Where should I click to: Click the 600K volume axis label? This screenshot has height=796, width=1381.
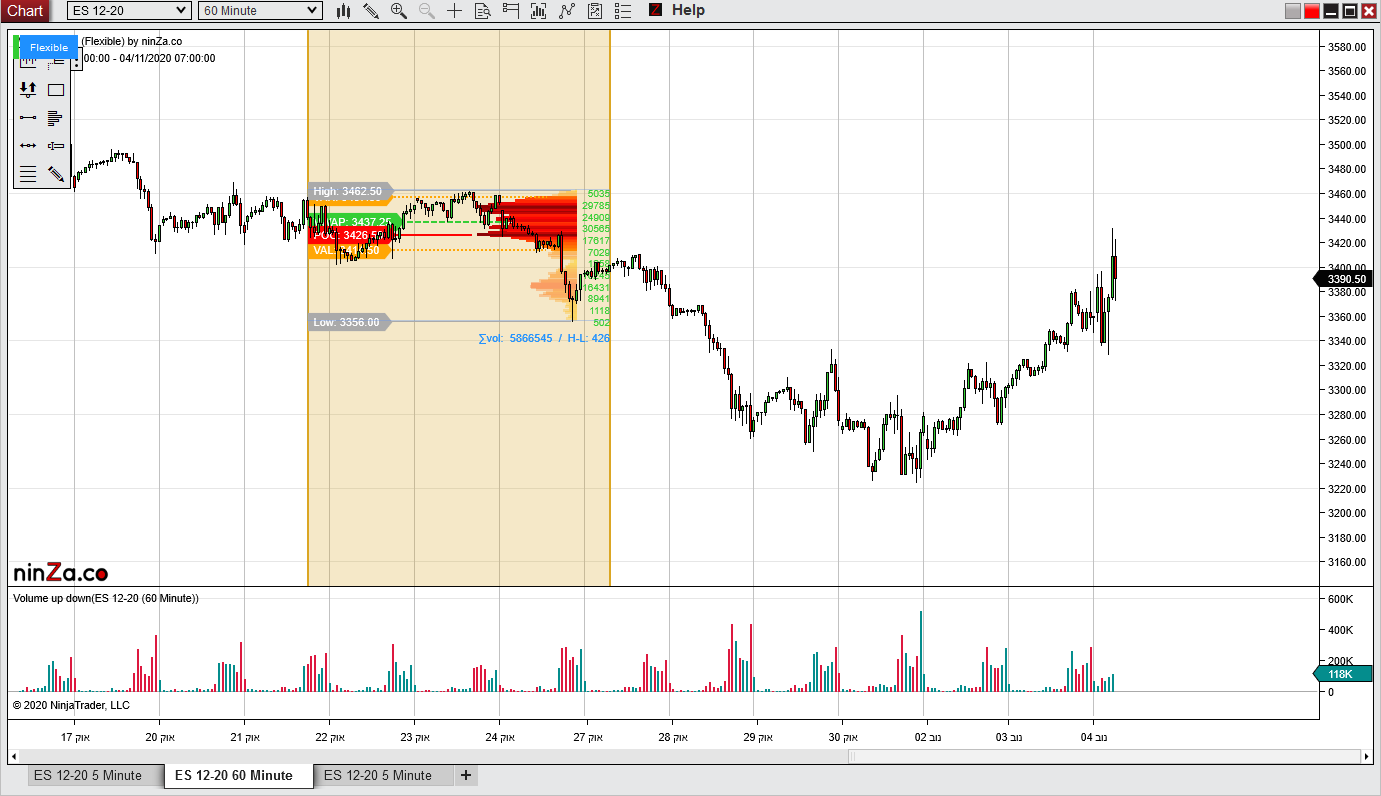point(1341,599)
